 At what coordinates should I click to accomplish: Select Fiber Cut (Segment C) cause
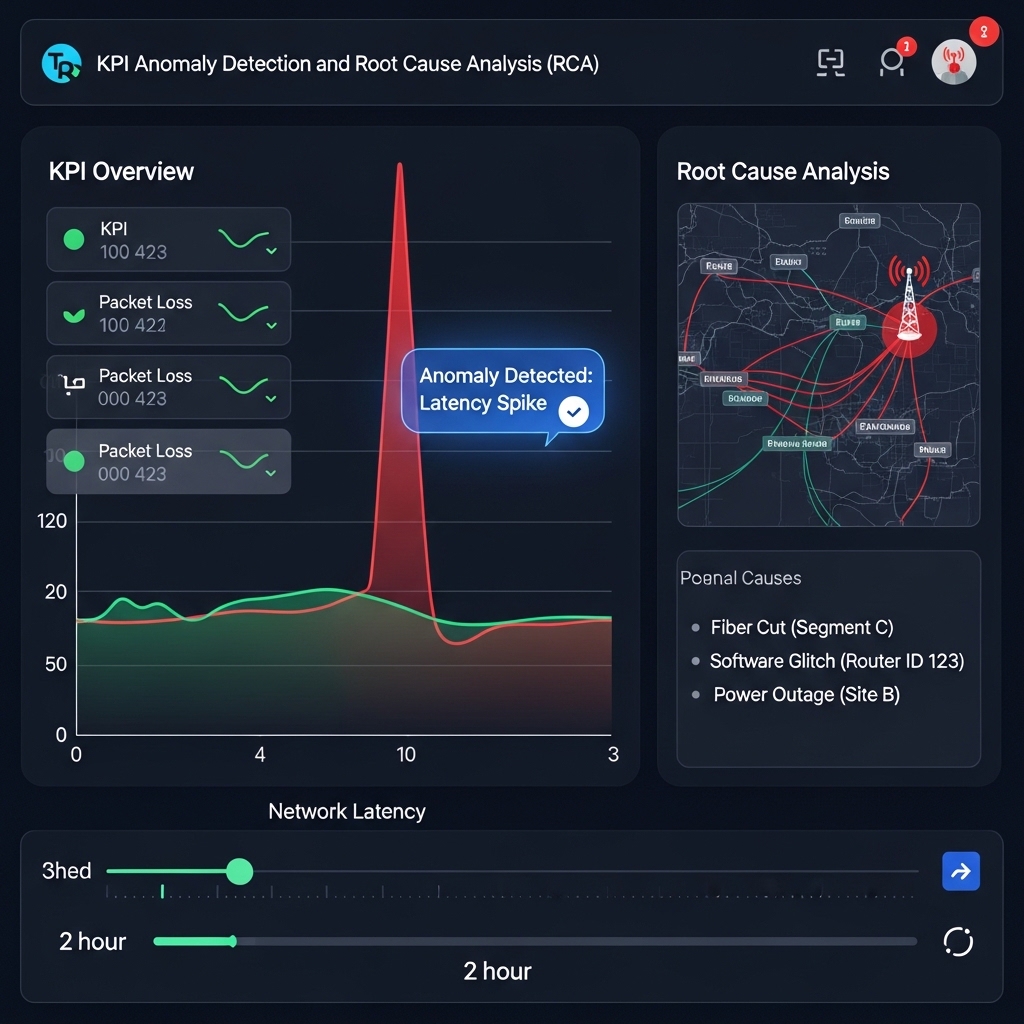click(801, 627)
